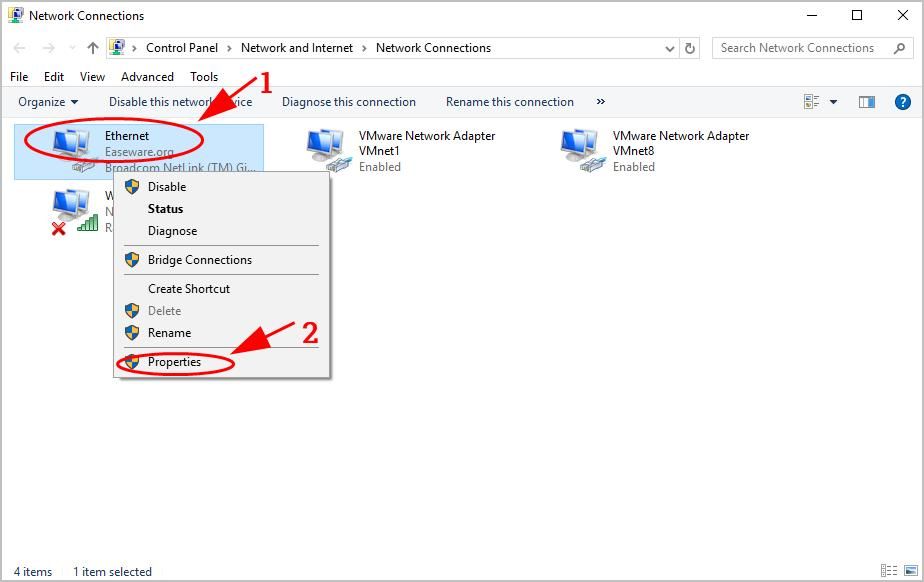
Task: Expand the change view options arrow
Action: [833, 102]
